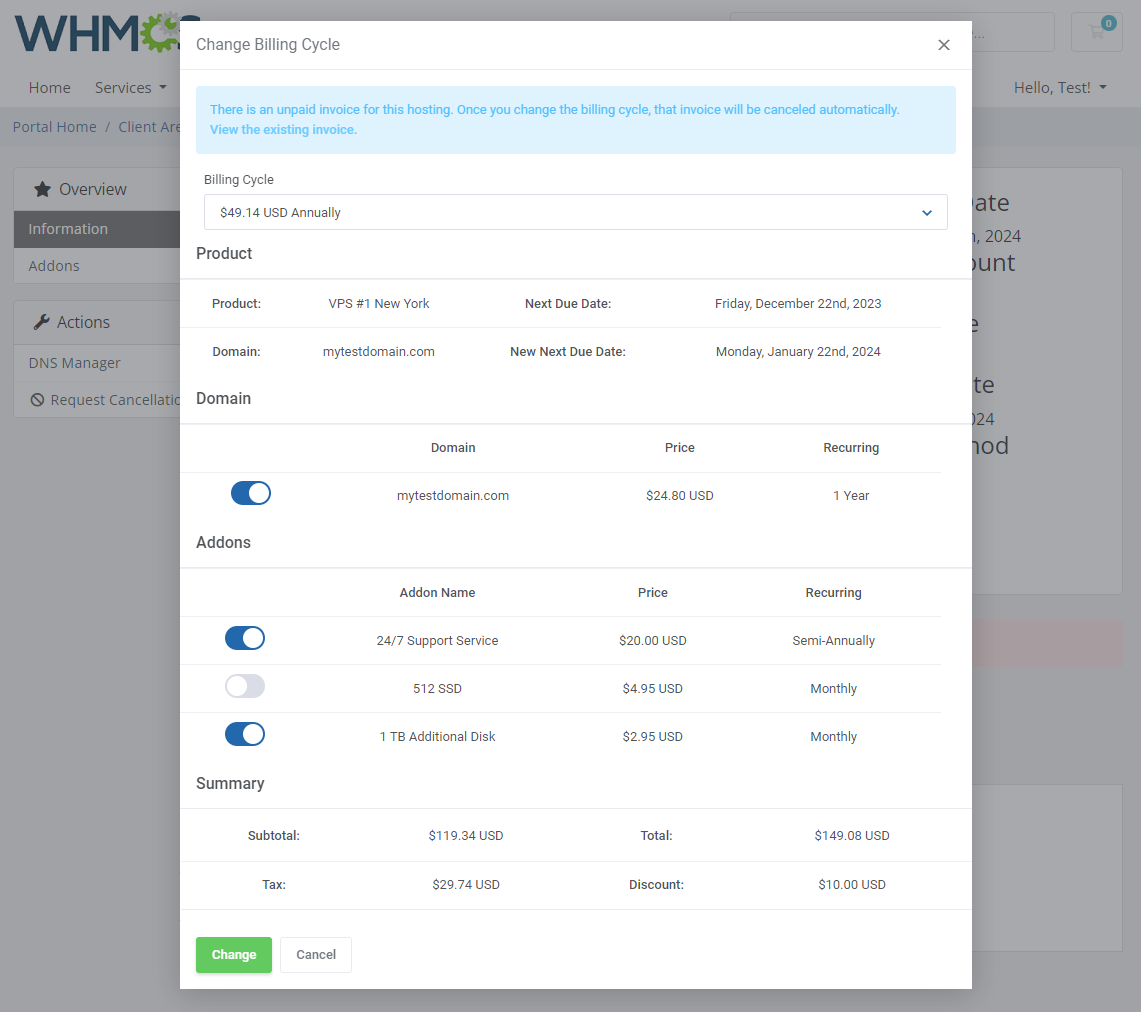
Task: Disable the 1 TB Additional Disk addon
Action: tap(245, 734)
